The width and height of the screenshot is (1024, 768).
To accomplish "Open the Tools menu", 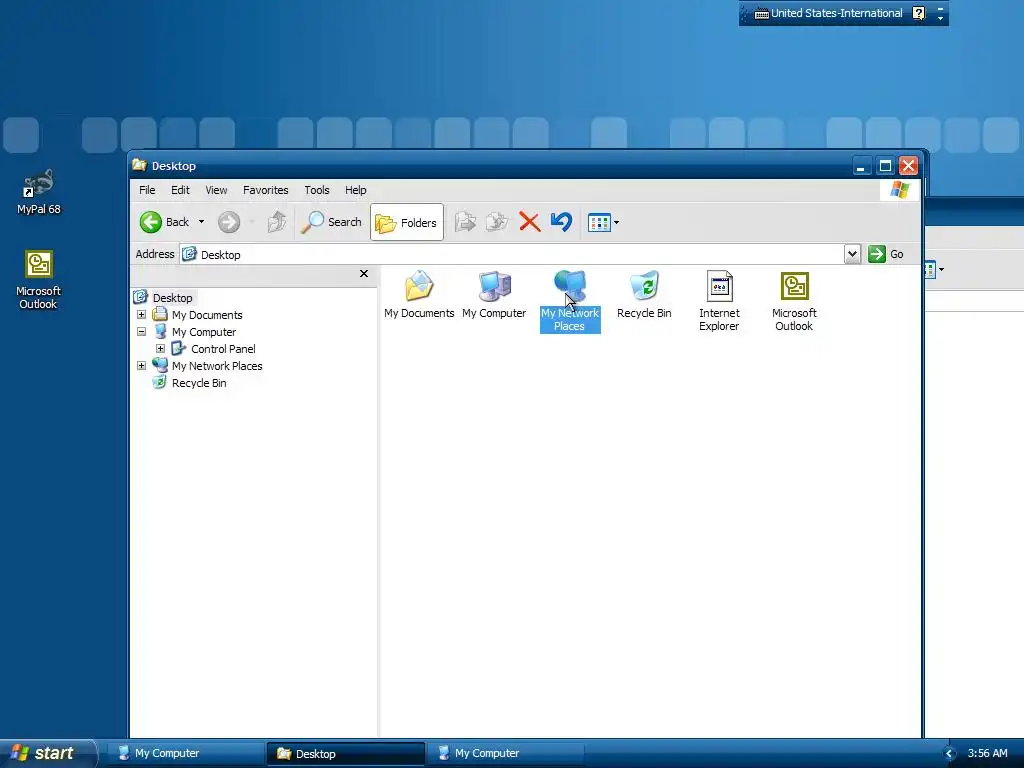I will coord(317,190).
